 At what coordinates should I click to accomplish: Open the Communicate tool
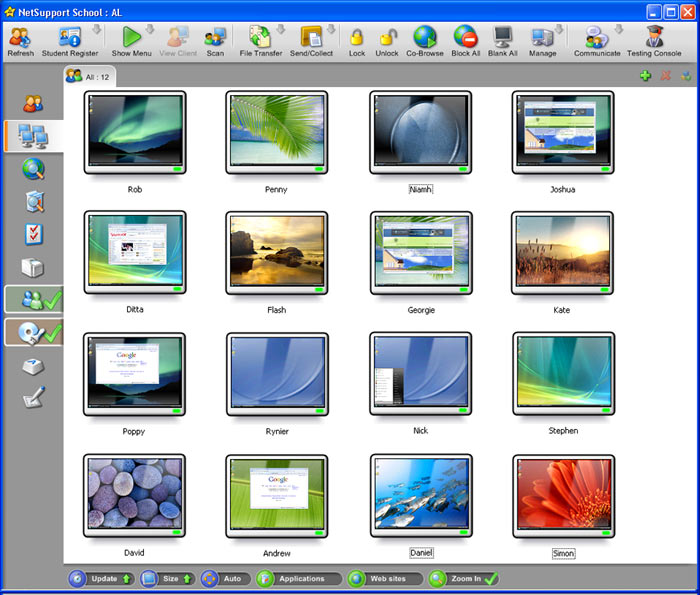pos(597,42)
